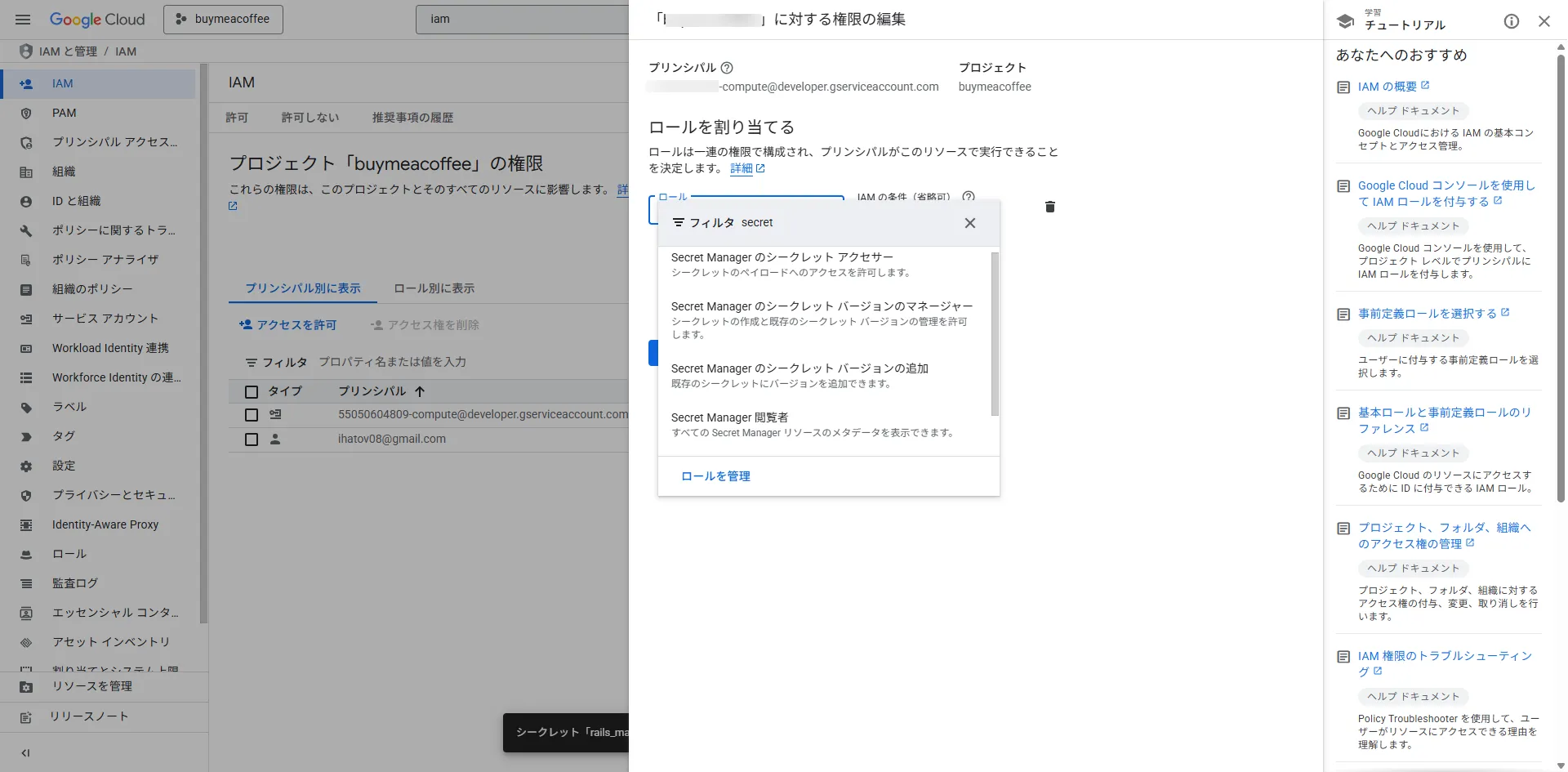This screenshot has width=1568, height=772.
Task: Open 組織 in the sidebar
Action: tap(98, 172)
